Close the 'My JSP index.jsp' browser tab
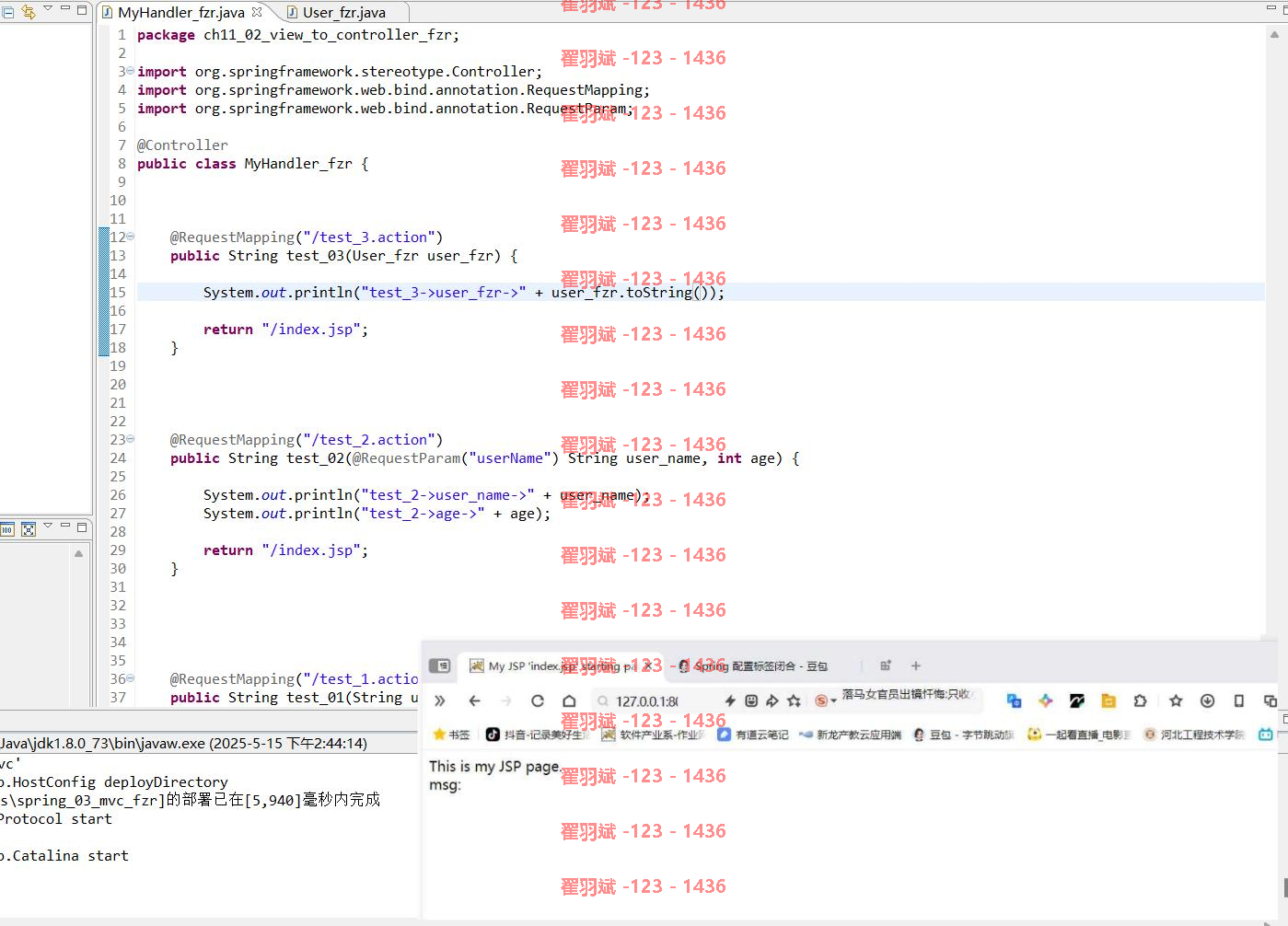1288x926 pixels. click(x=648, y=666)
